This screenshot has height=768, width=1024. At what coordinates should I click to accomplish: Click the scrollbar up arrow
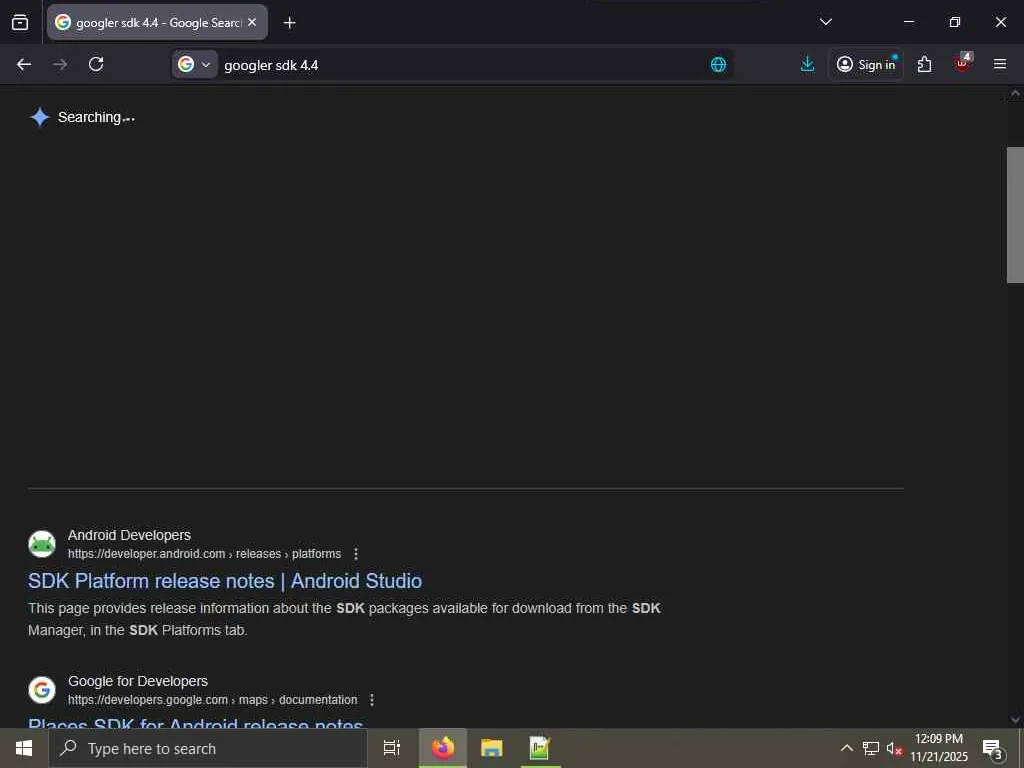pyautogui.click(x=1015, y=93)
